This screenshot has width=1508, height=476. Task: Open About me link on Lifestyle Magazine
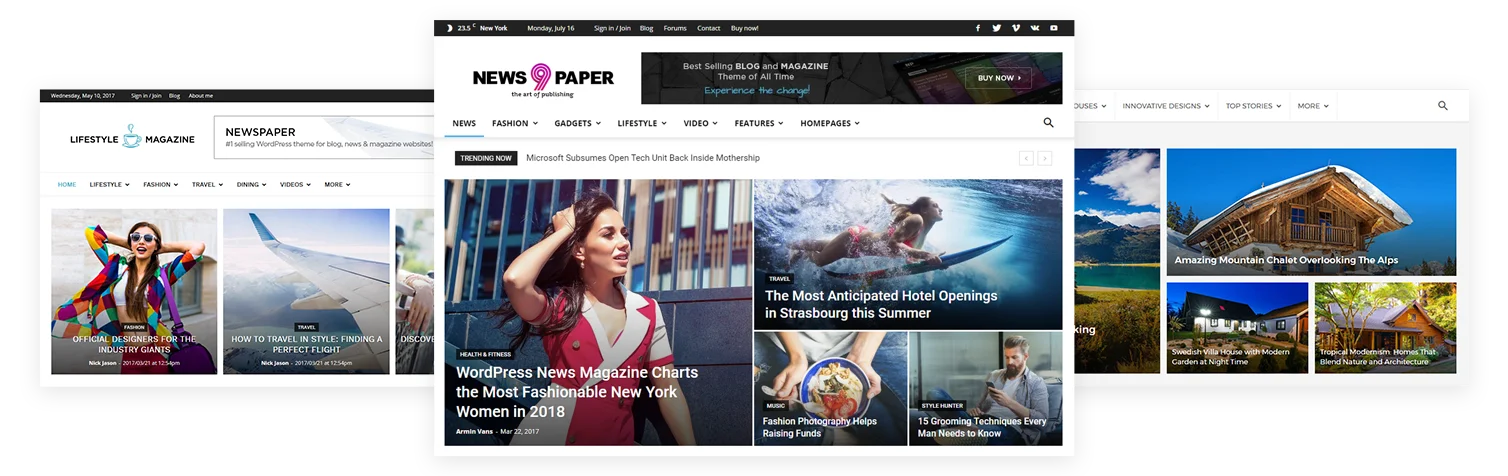201,96
